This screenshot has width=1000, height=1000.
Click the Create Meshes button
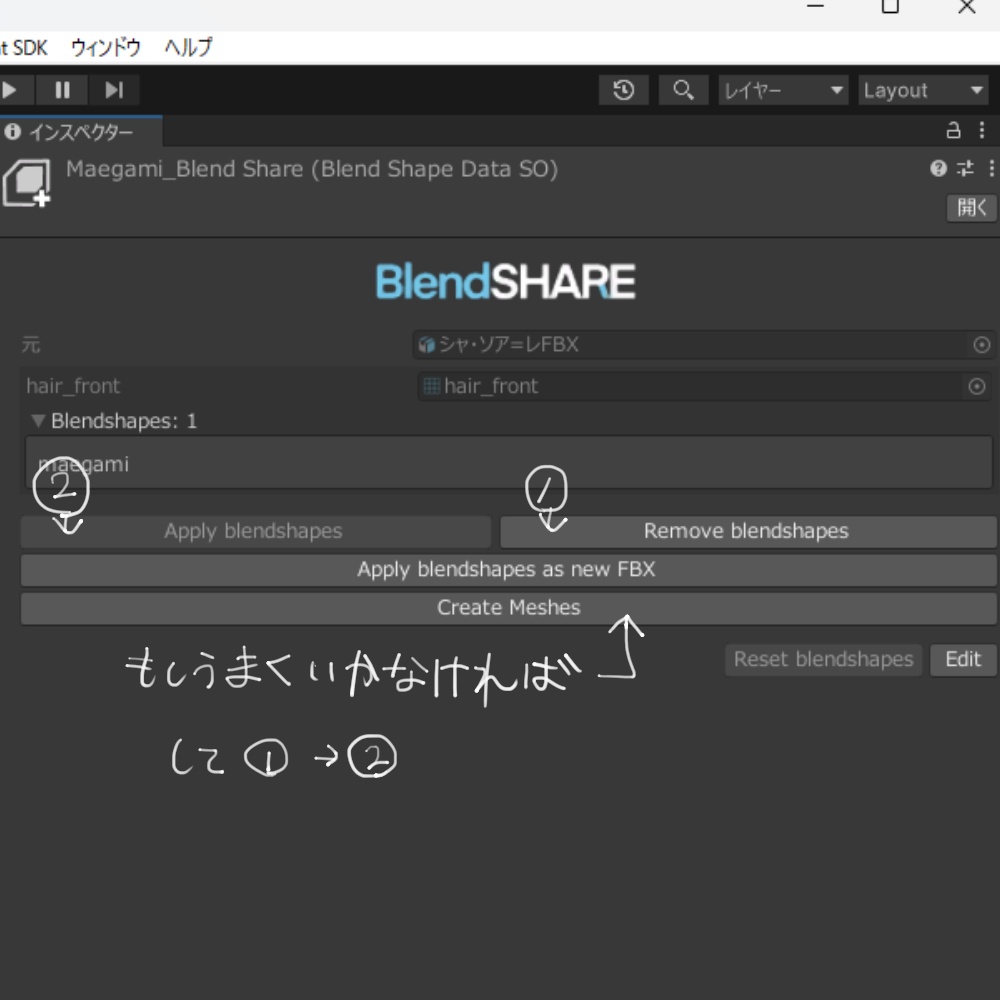506,607
